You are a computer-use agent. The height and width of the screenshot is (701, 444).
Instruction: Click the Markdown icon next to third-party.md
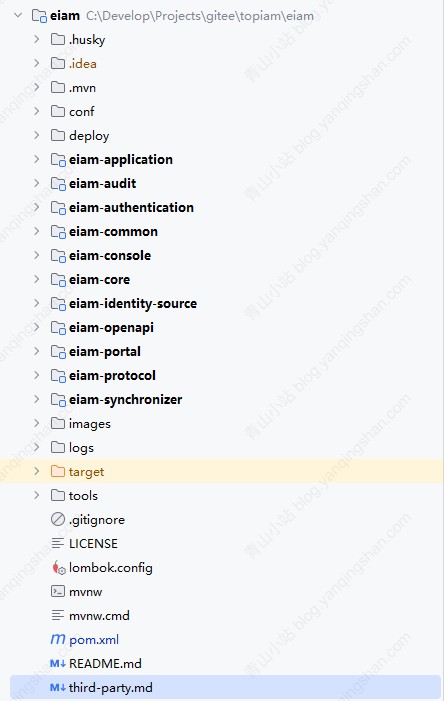coord(58,688)
